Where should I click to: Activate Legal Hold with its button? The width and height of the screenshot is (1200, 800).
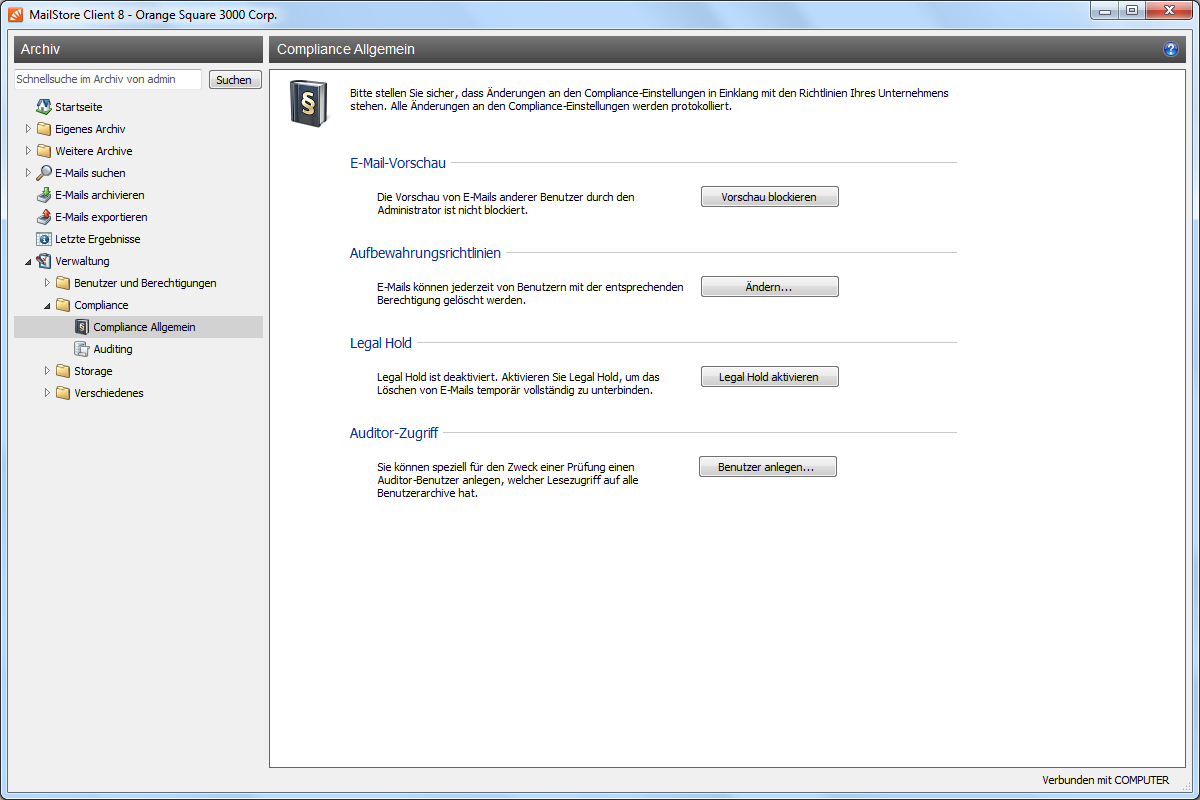769,377
